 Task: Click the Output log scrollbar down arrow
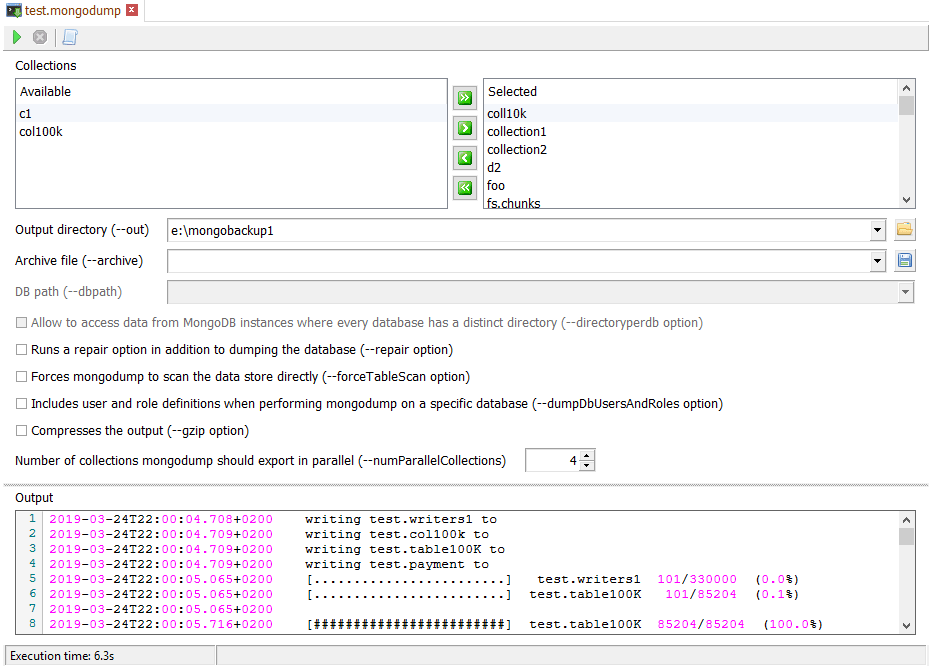(906, 625)
